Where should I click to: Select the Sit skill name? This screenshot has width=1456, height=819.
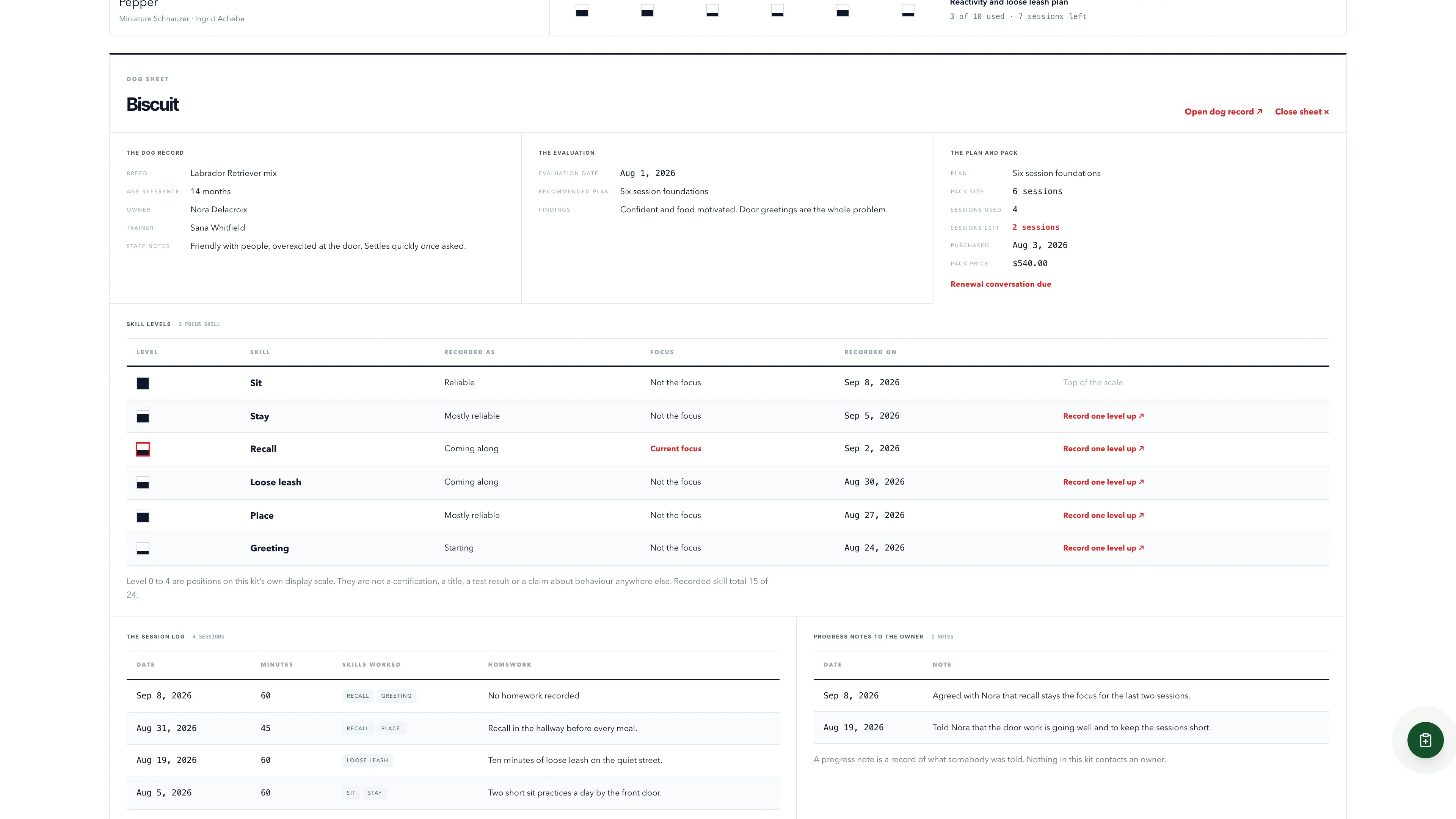tap(256, 383)
